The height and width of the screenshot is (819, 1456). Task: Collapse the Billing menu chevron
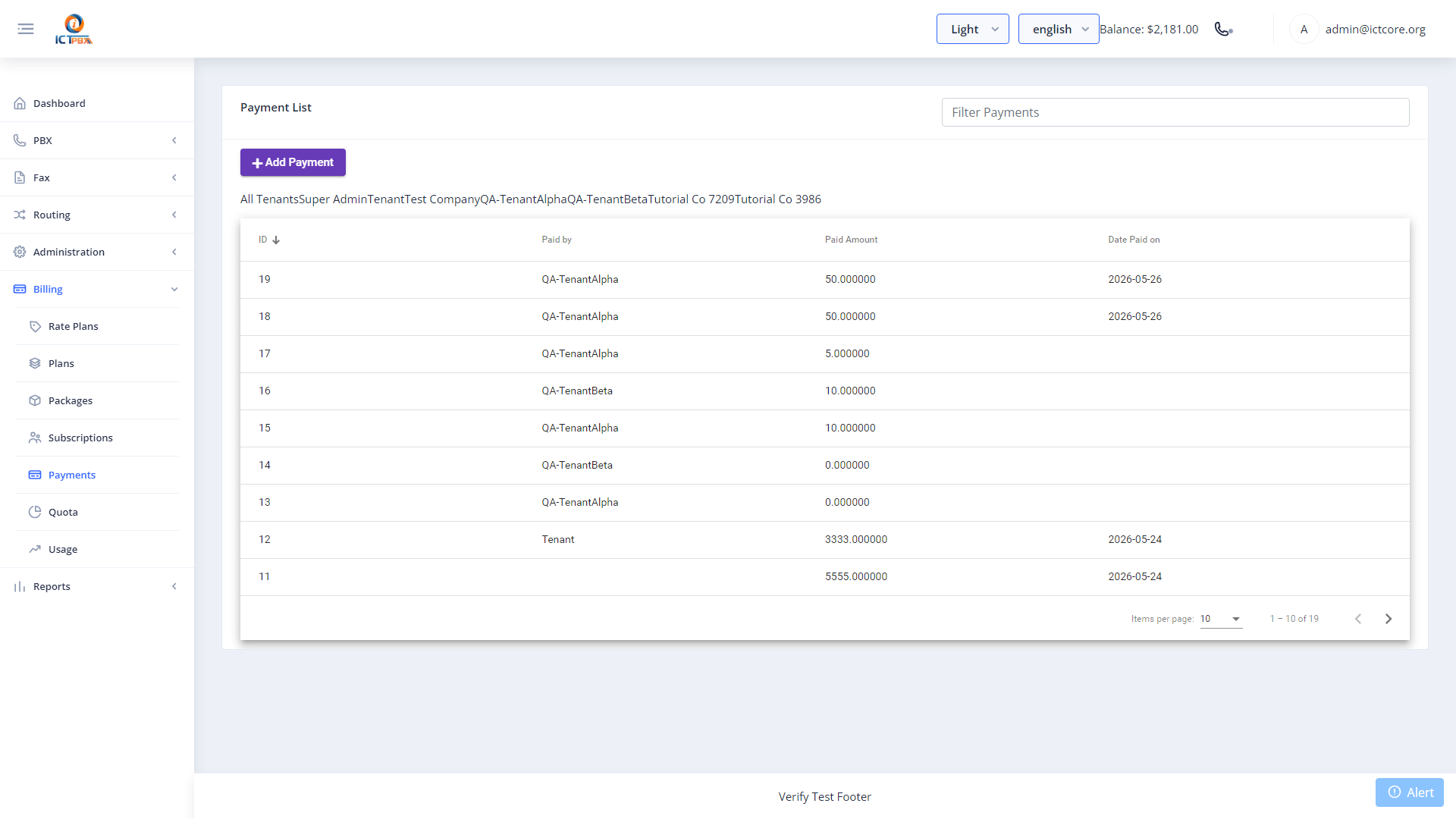[x=174, y=289]
